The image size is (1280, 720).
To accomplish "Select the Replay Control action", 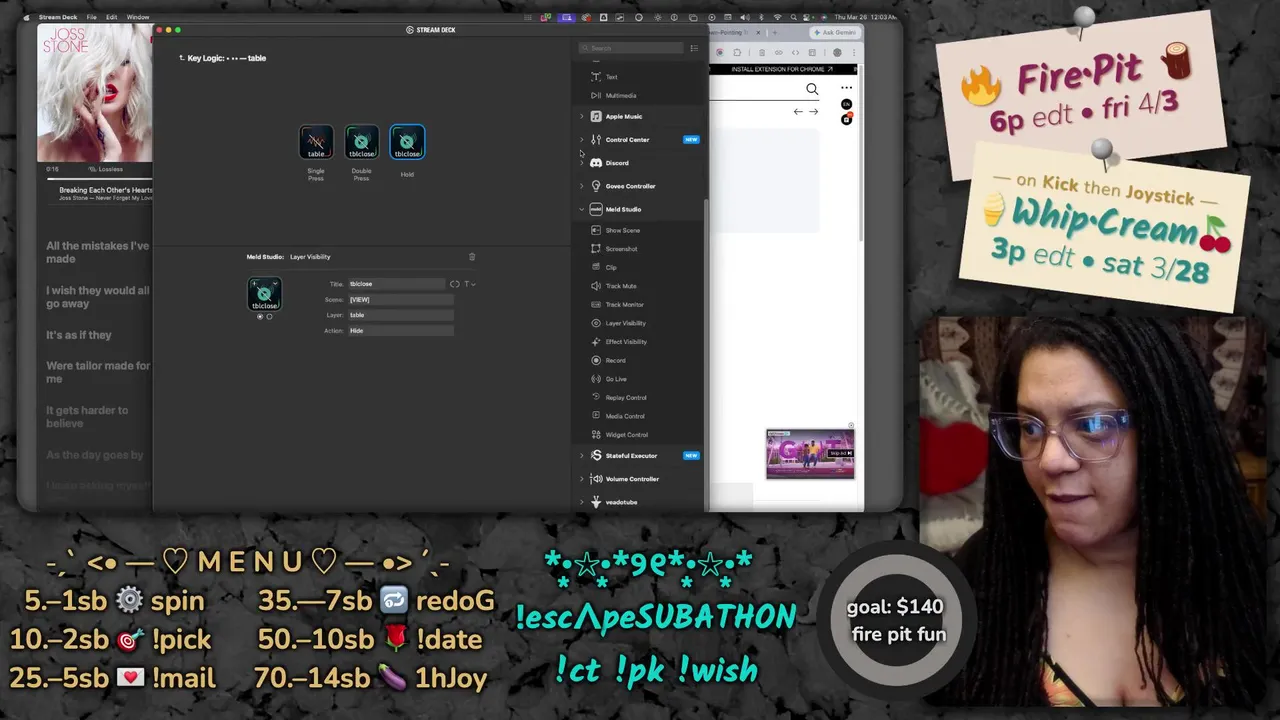I will click(x=626, y=398).
